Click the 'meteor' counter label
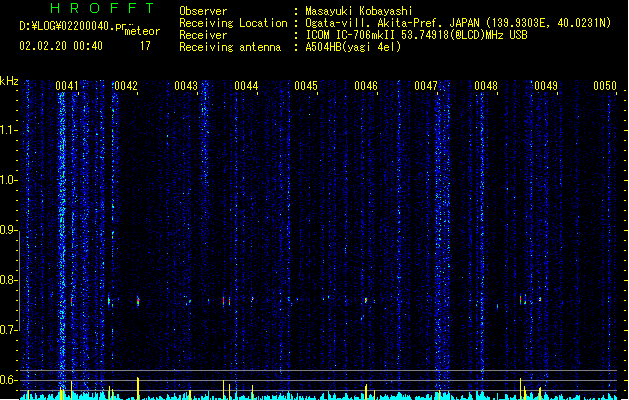This screenshot has width=629, height=400. [x=142, y=31]
